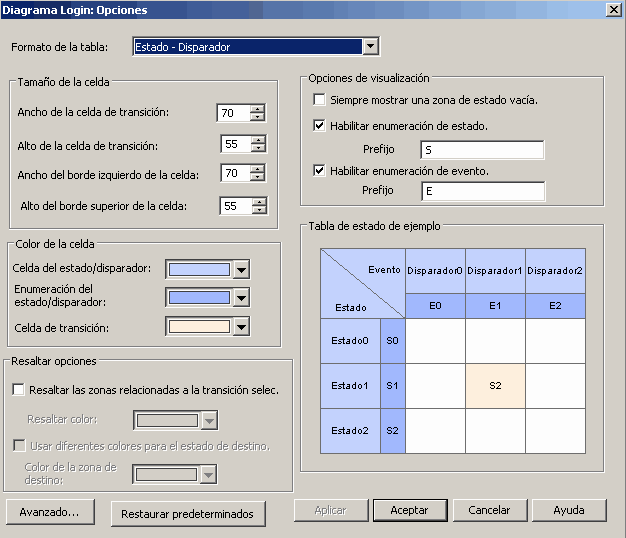Click the Ancho de la celda de transición field
The height and width of the screenshot is (538, 626).
pos(234,113)
